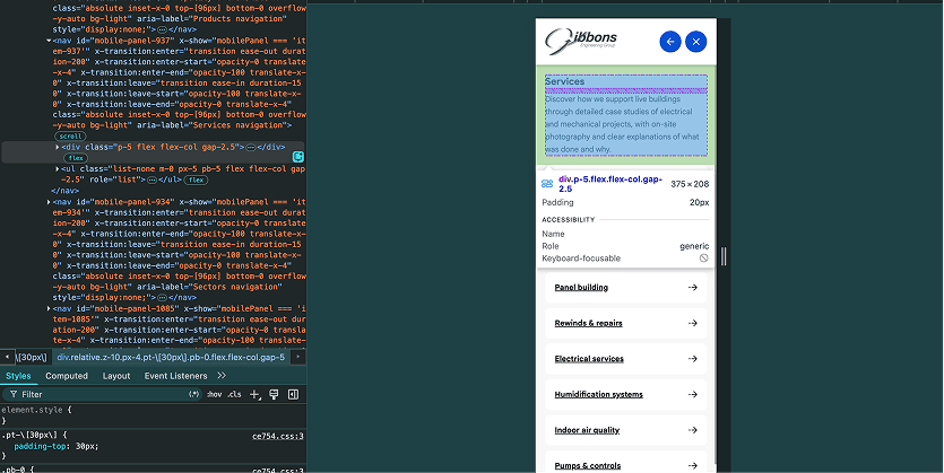The image size is (944, 473).
Task: Open the Event Listeners tab
Action: [176, 376]
